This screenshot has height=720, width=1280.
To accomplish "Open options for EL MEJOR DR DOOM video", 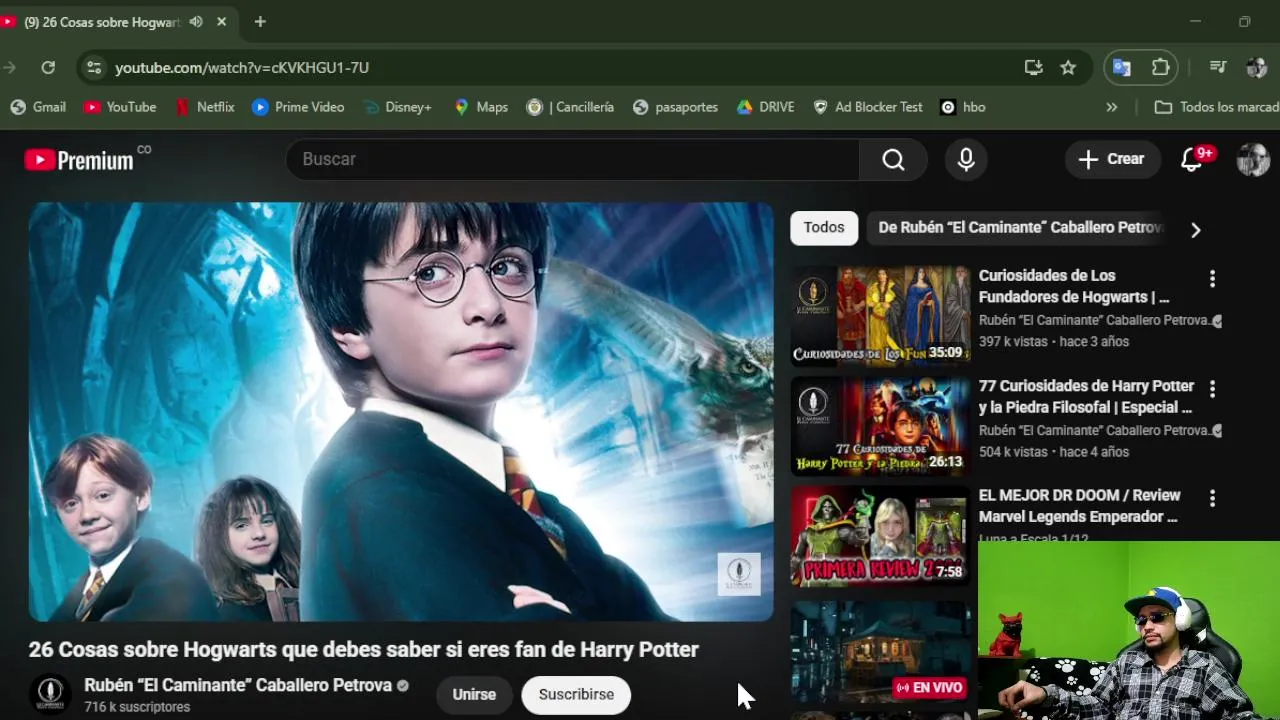I will point(1212,498).
